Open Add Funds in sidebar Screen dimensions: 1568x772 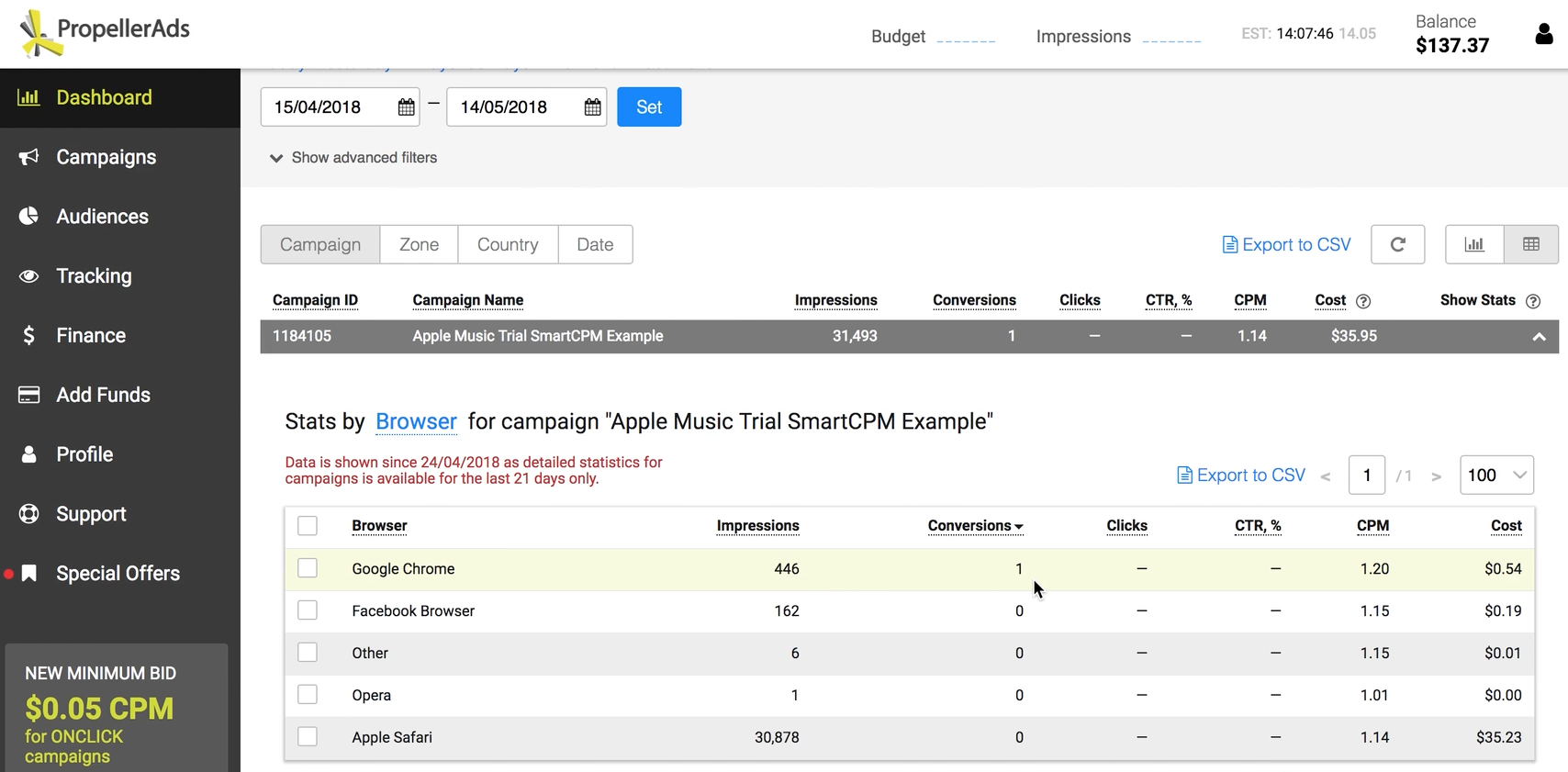point(120,395)
